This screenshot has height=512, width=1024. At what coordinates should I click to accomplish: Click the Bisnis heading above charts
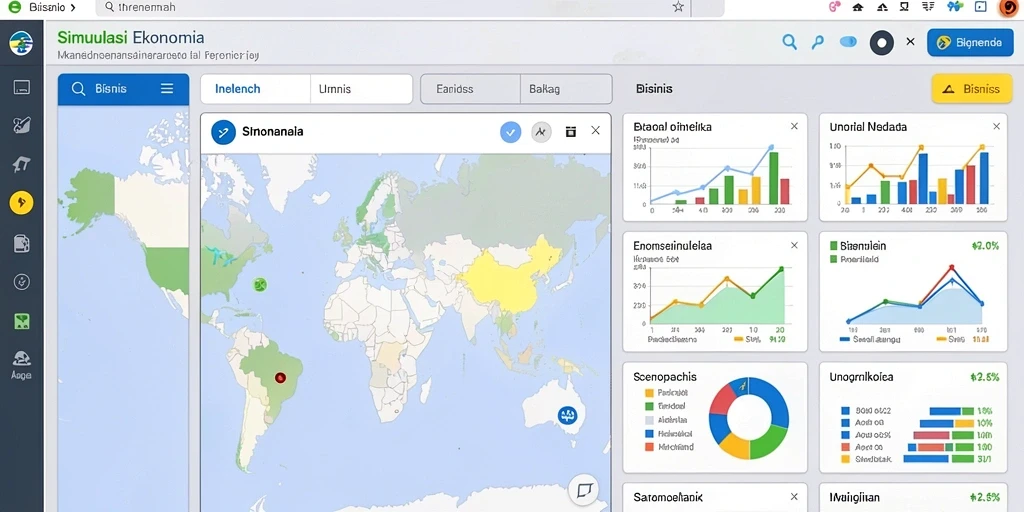[x=654, y=89]
